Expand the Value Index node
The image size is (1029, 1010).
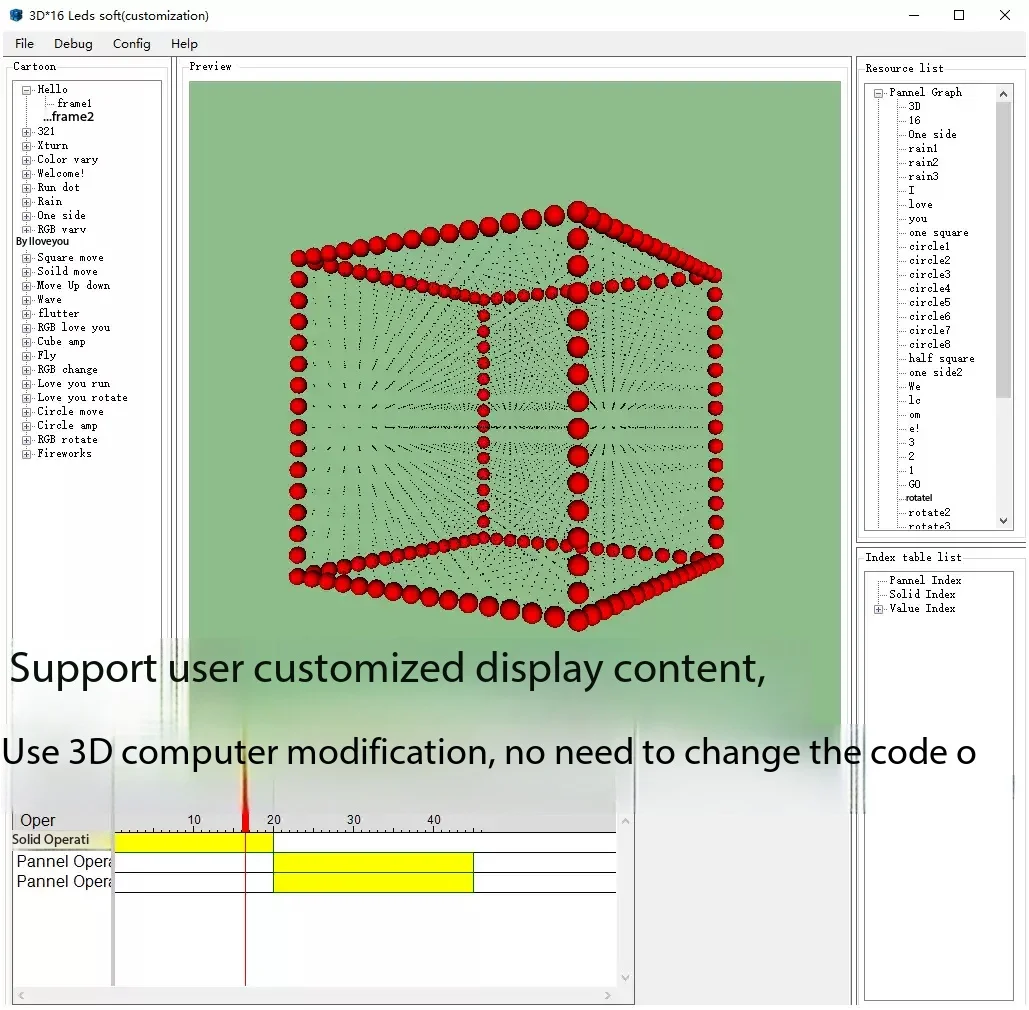[x=878, y=609]
